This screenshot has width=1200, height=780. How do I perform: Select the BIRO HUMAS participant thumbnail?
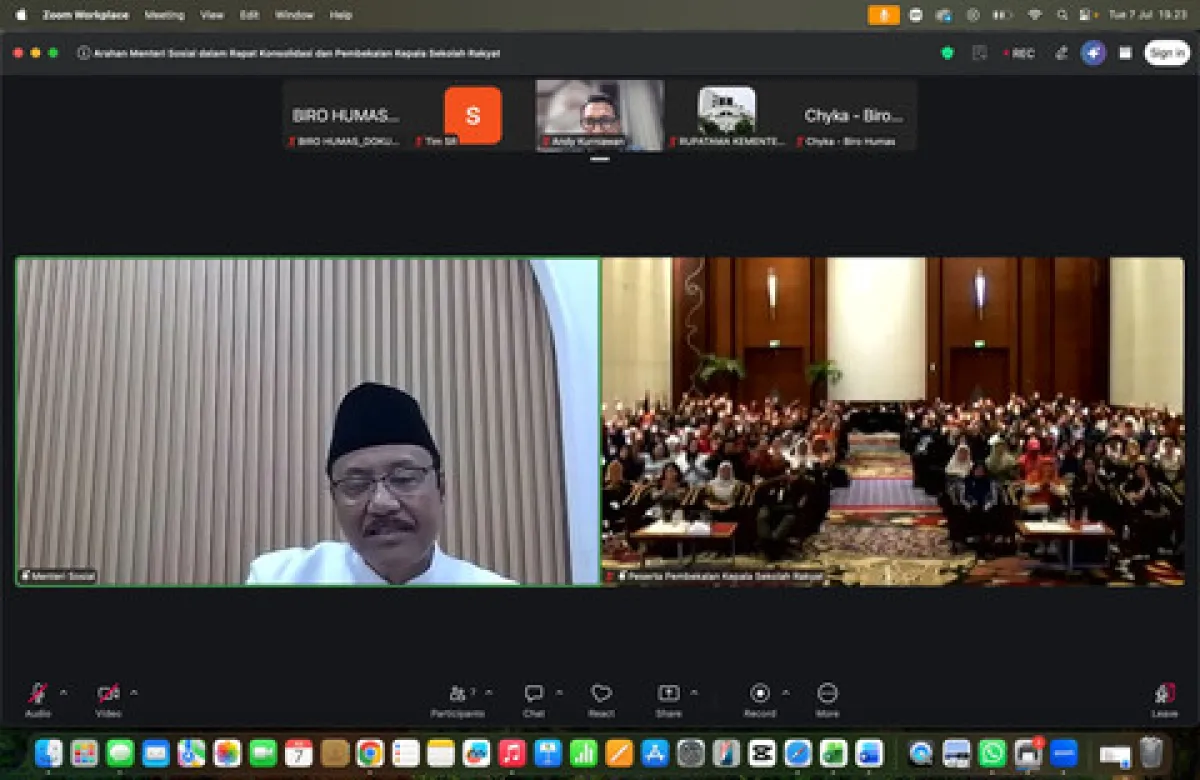coord(346,116)
